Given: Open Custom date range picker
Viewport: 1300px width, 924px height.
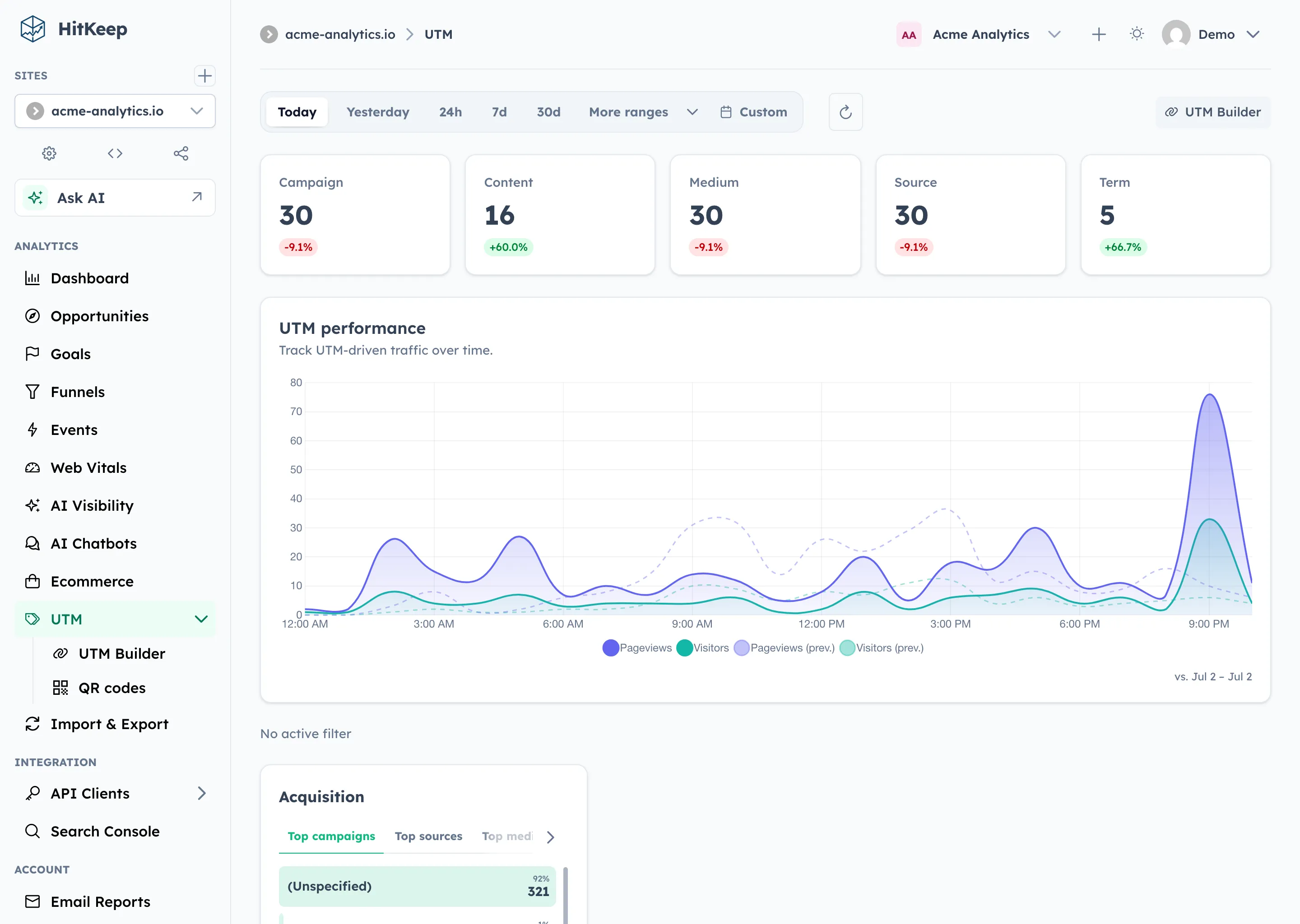Looking at the screenshot, I should (753, 112).
